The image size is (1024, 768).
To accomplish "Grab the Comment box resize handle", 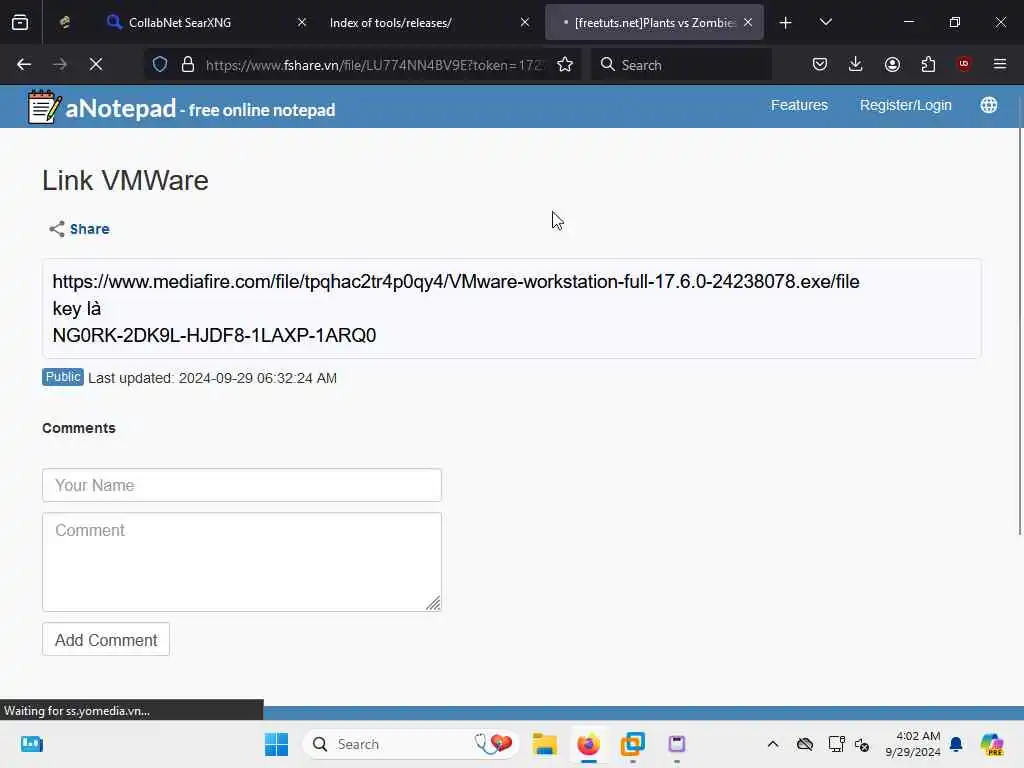I will 434,603.
